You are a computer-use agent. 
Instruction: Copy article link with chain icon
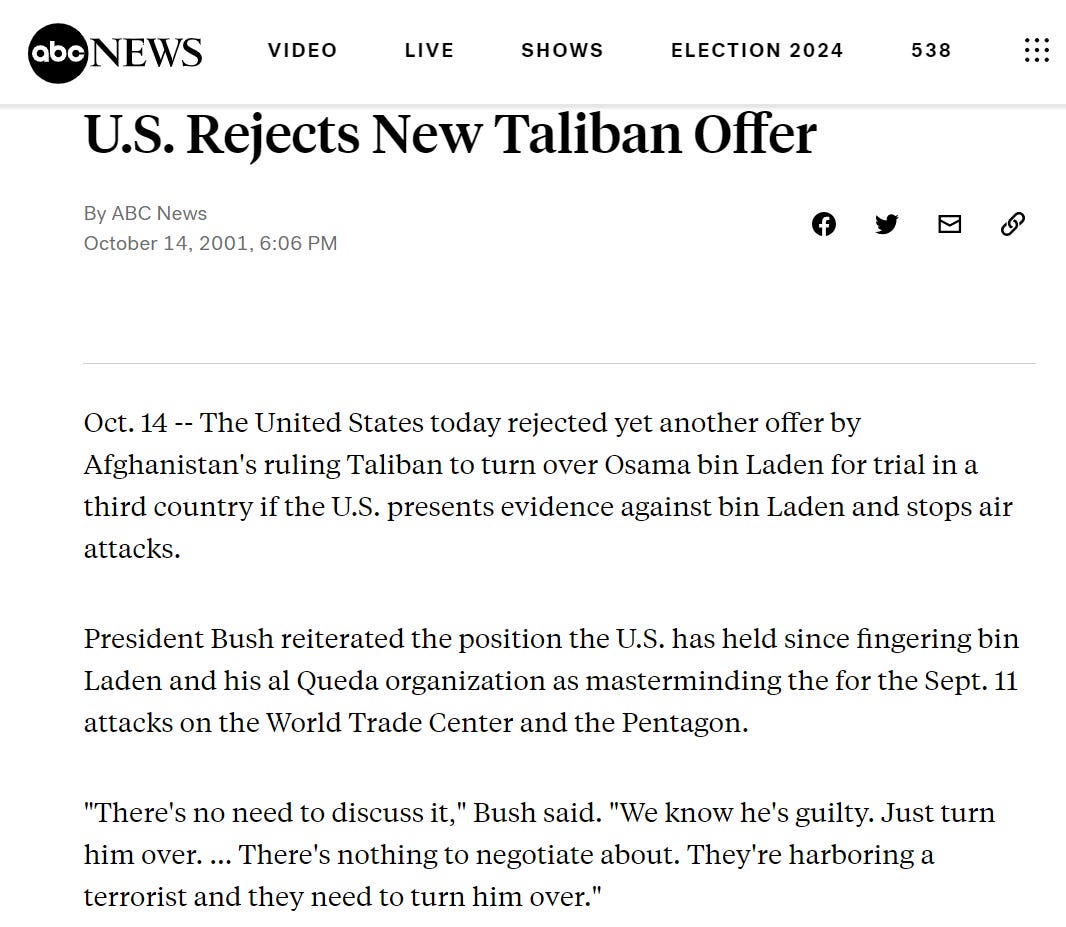point(1012,224)
